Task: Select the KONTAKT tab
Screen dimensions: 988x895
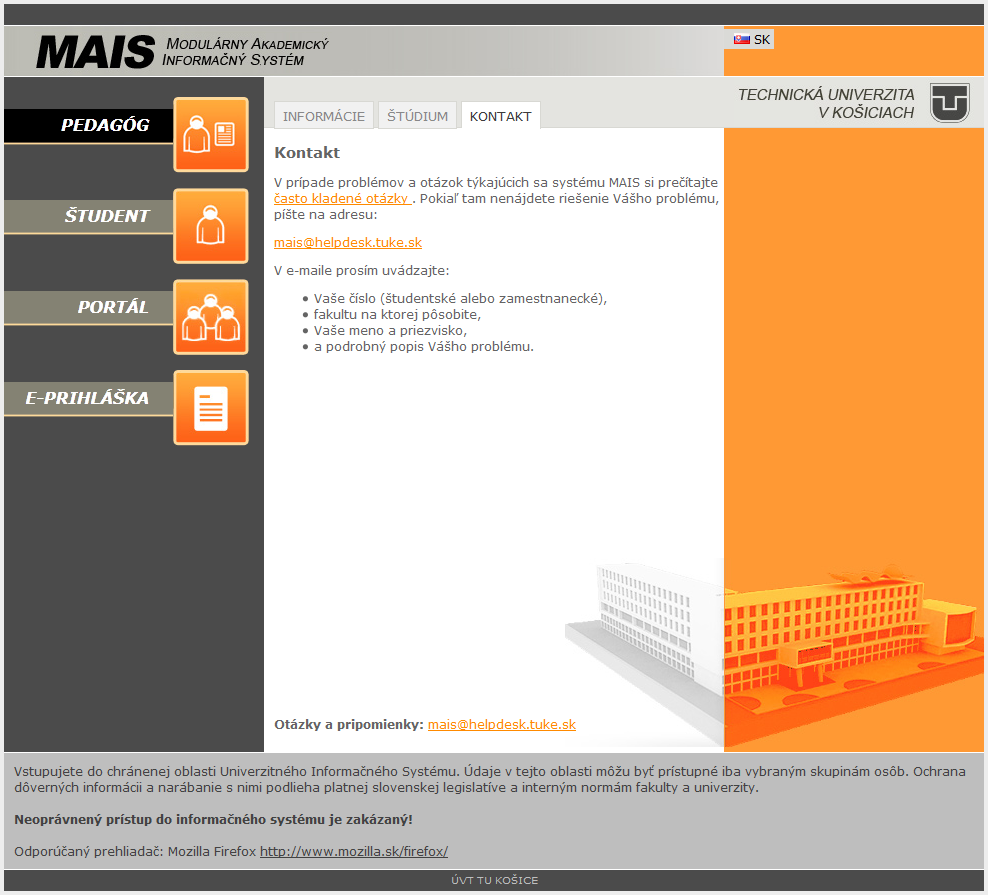Action: (x=500, y=116)
